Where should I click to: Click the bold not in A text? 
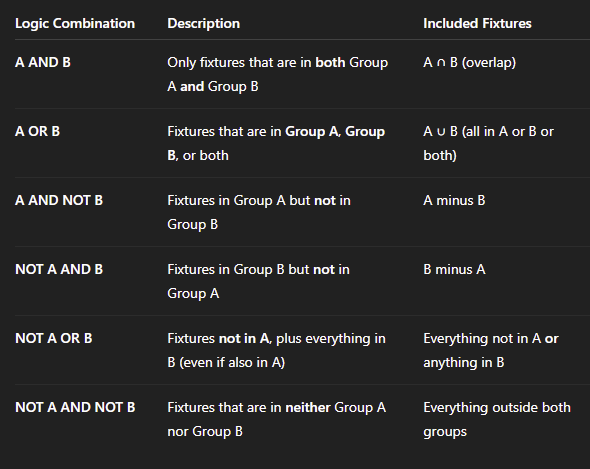(244, 338)
